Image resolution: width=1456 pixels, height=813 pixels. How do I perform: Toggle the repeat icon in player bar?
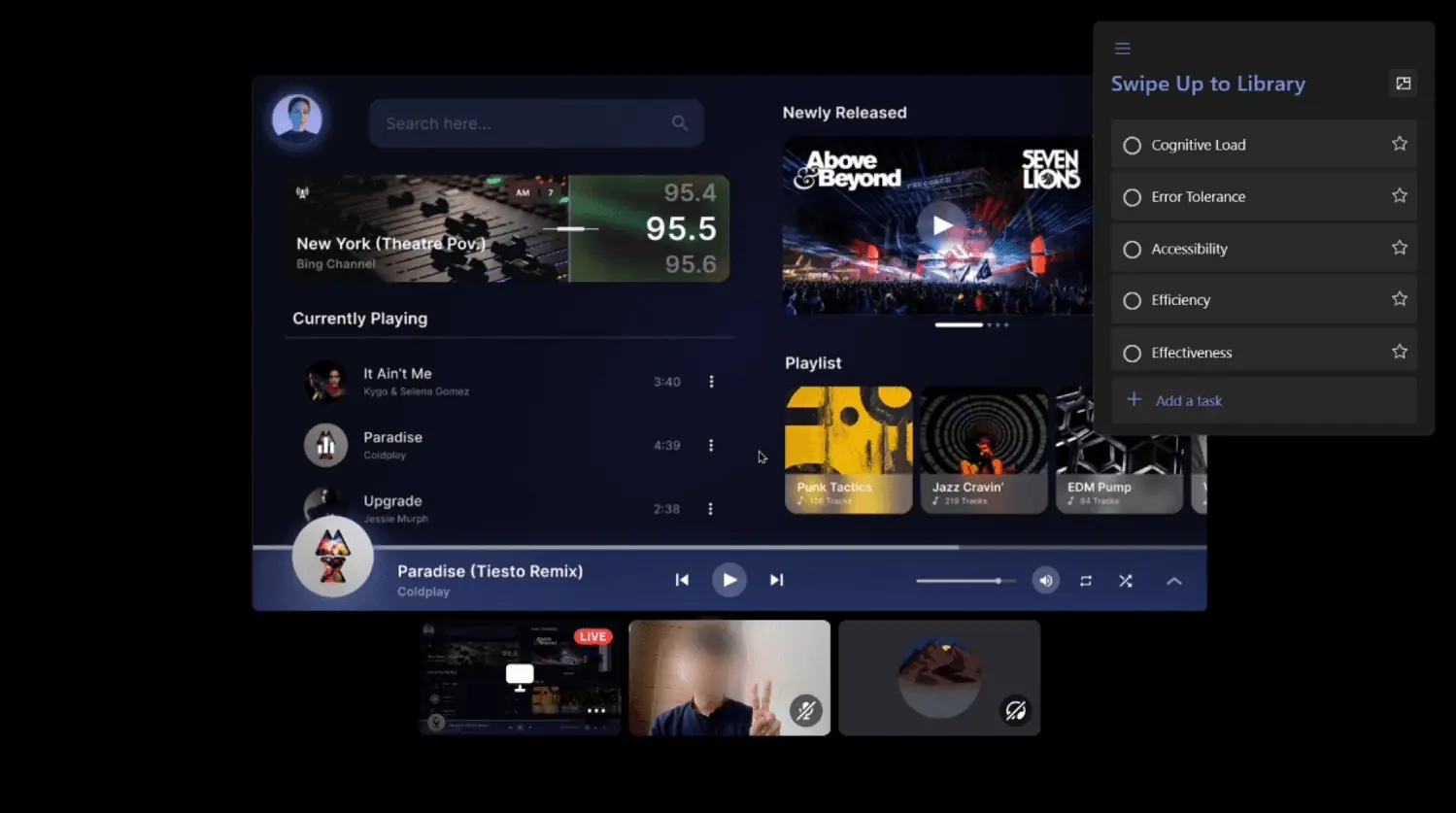coord(1086,581)
